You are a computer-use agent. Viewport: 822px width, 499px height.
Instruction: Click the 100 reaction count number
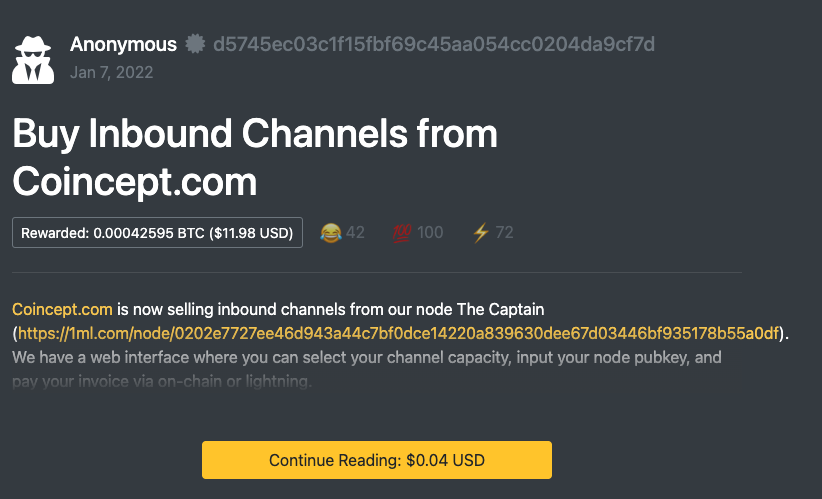[x=430, y=233]
